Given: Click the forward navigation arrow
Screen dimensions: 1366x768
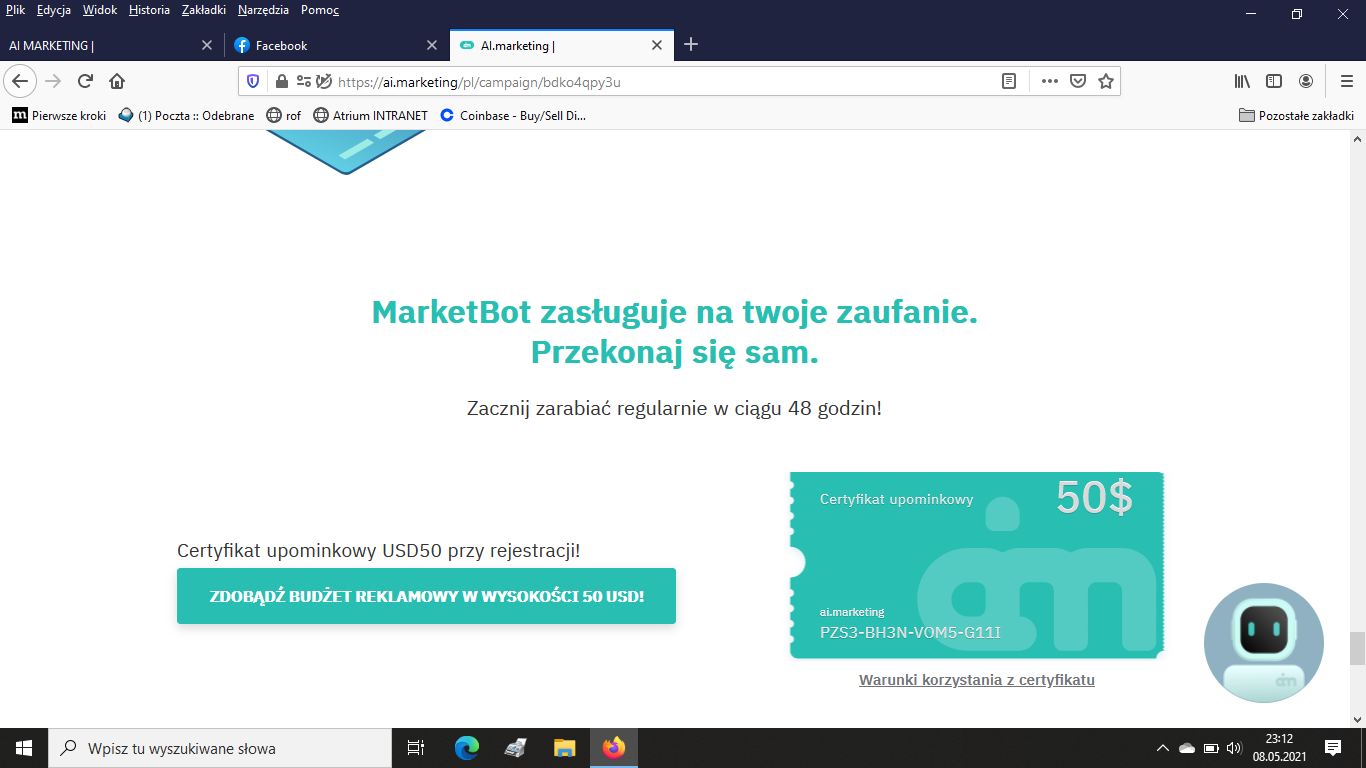Looking at the screenshot, I should (x=53, y=81).
